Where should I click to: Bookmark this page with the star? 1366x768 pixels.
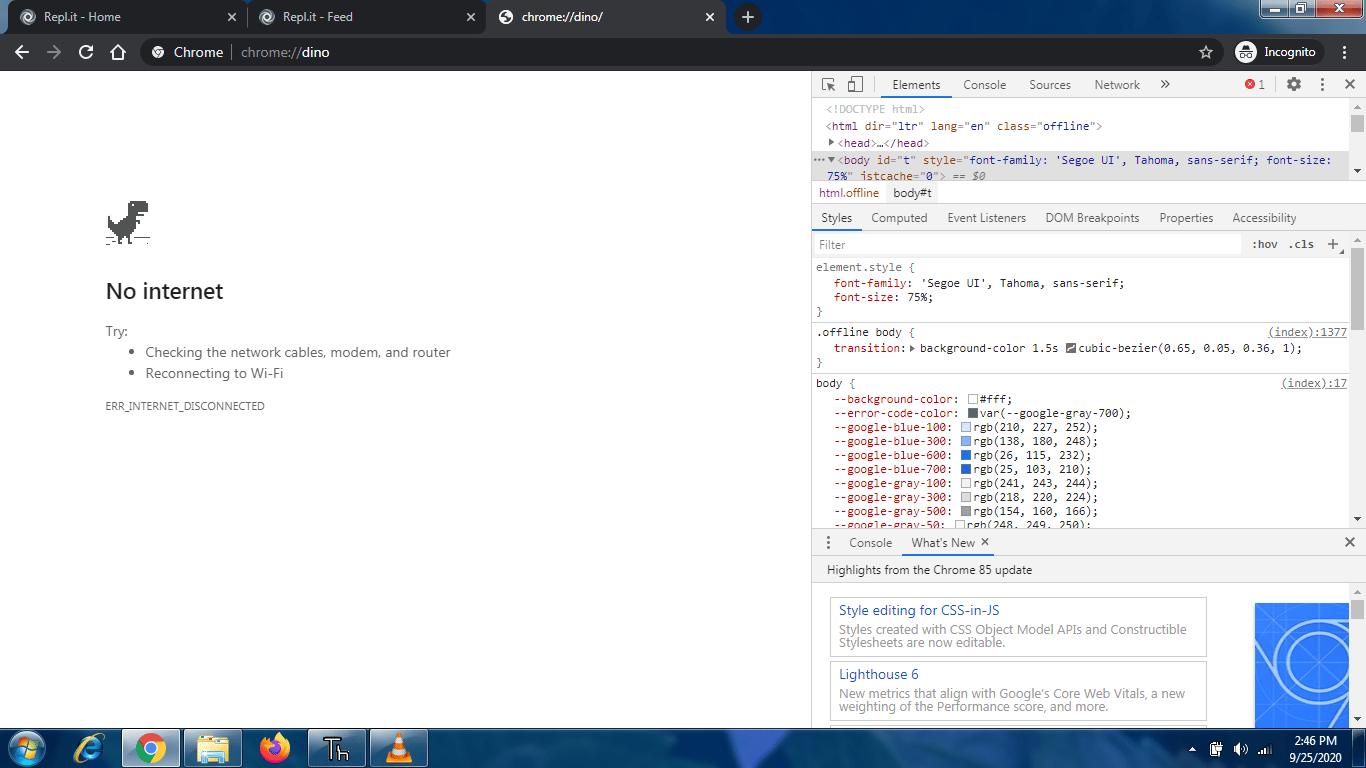(1206, 52)
